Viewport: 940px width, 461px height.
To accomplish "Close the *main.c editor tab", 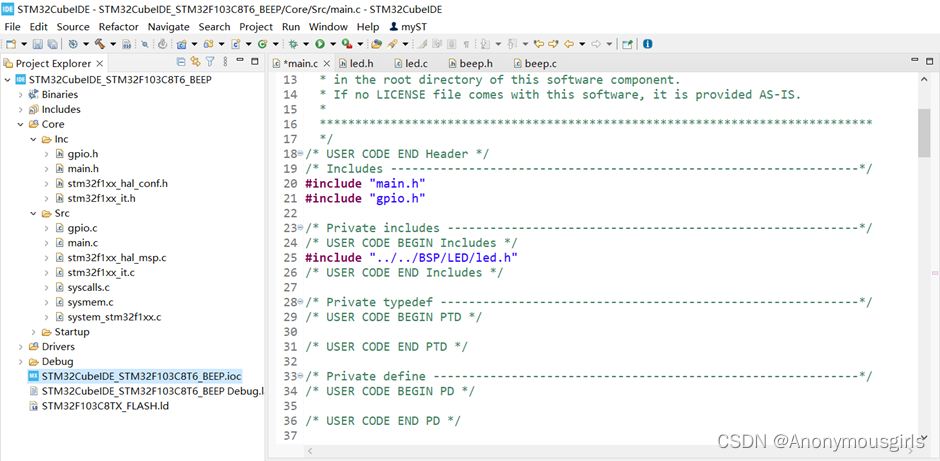I will click(327, 64).
